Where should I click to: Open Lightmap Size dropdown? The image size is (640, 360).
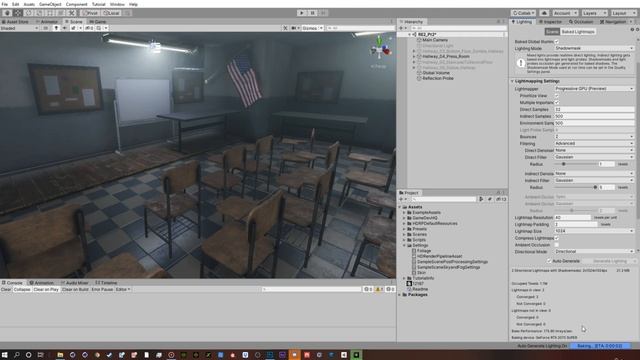(x=594, y=231)
